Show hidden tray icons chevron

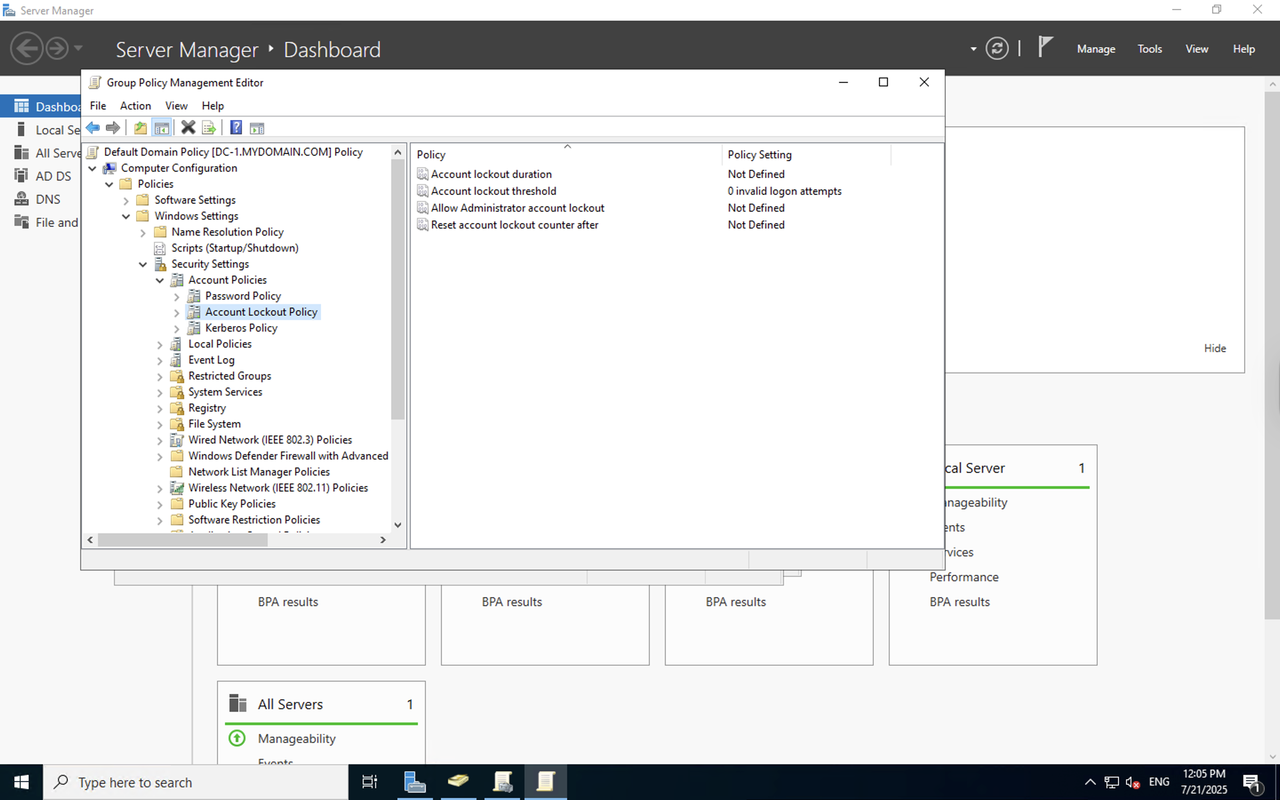click(x=1090, y=782)
